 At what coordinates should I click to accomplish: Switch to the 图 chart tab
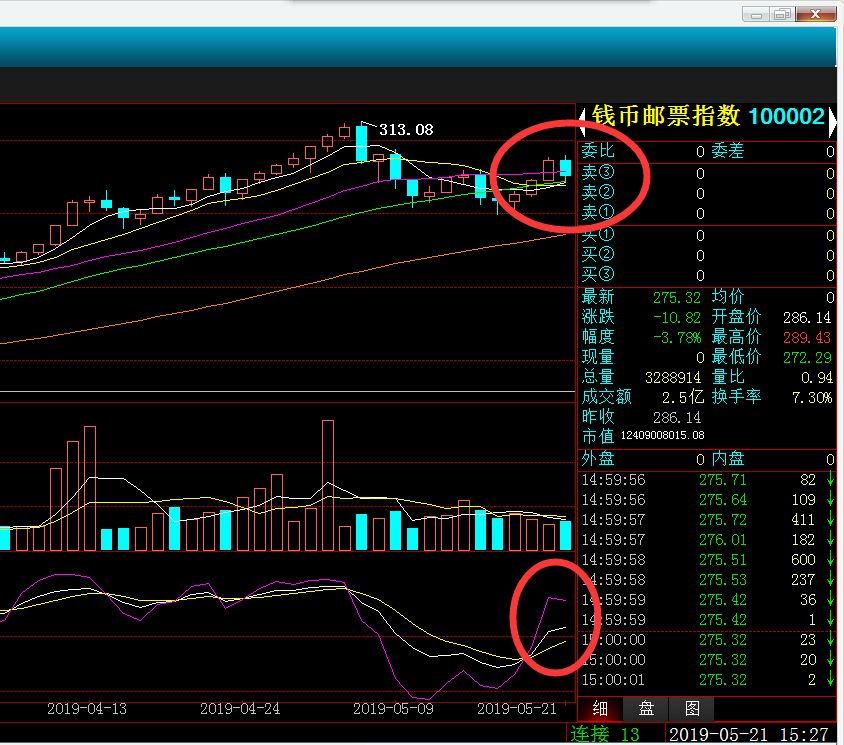pyautogui.click(x=692, y=709)
